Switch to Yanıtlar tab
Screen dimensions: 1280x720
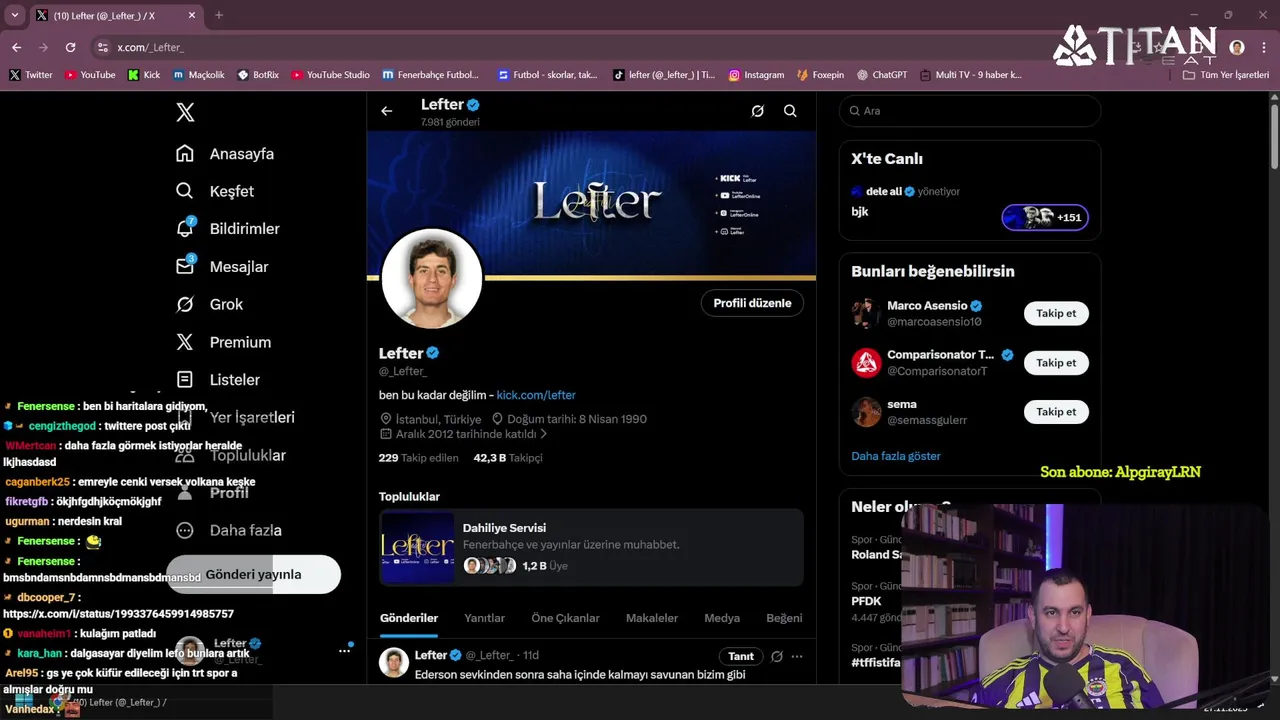pyautogui.click(x=484, y=618)
